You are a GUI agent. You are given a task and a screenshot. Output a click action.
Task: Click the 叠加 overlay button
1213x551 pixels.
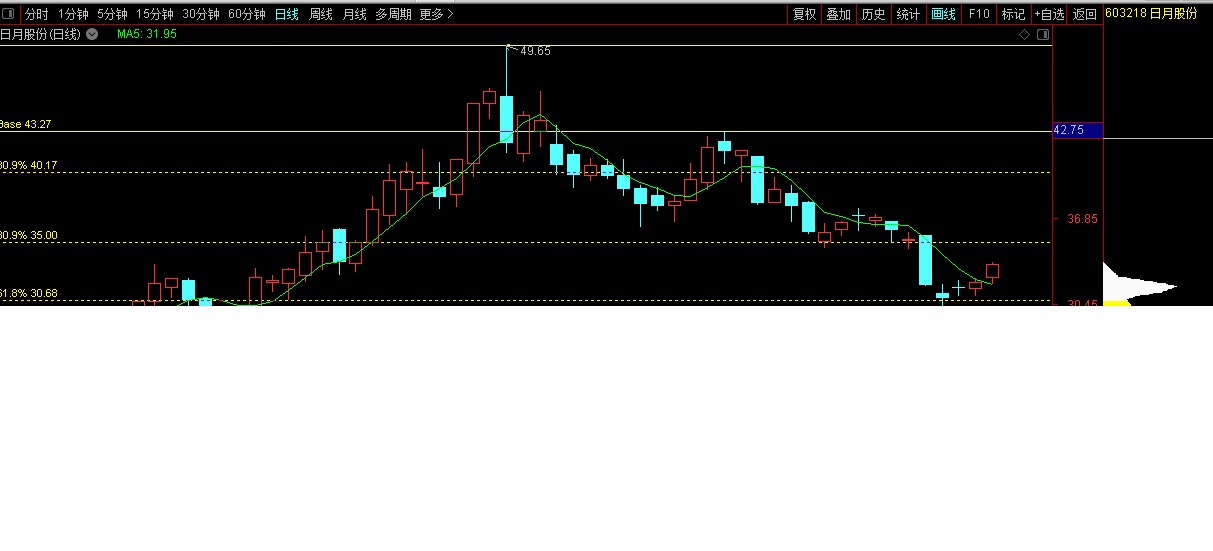(839, 14)
